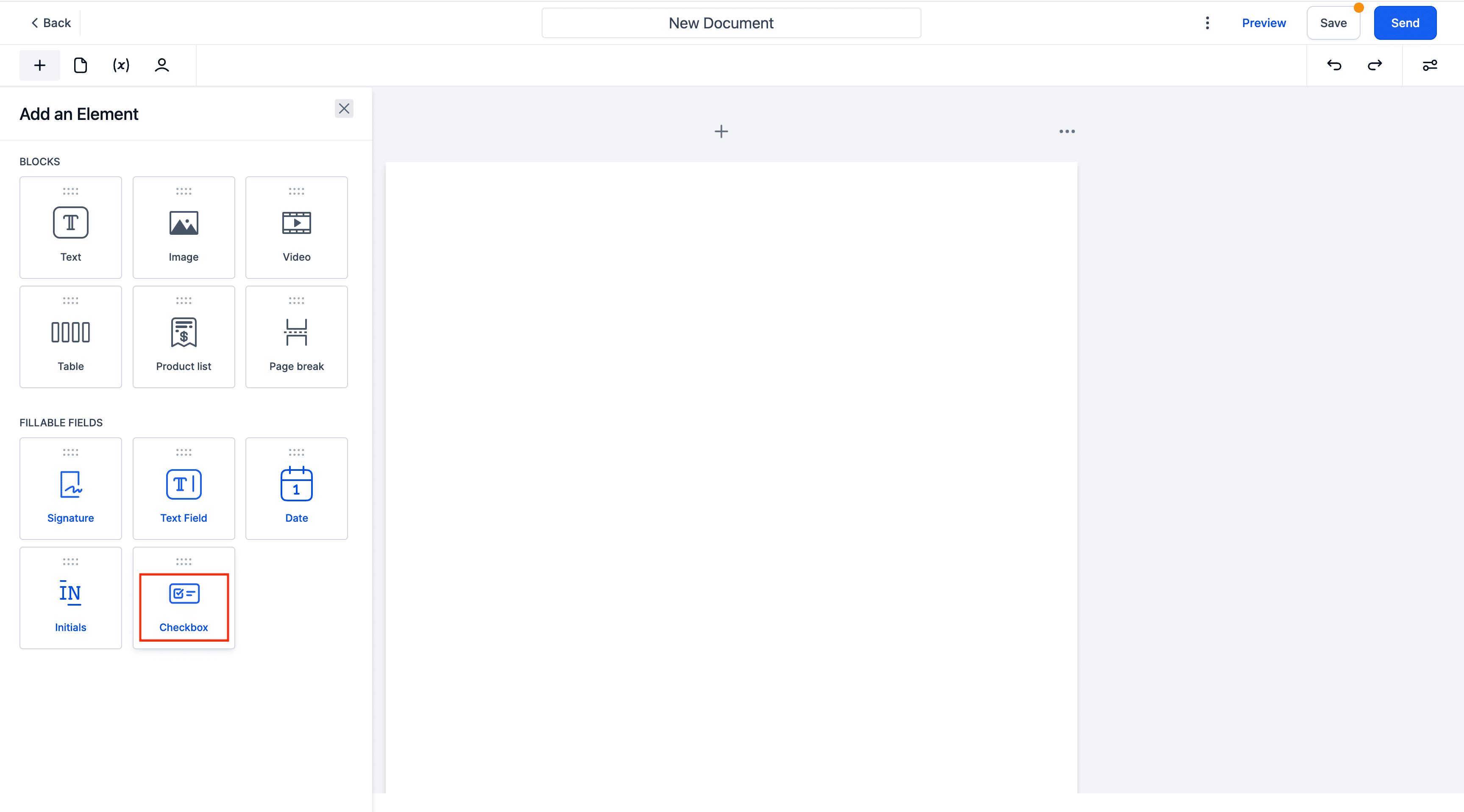The width and height of the screenshot is (1464, 812).
Task: Click the Undo arrow
Action: (x=1334, y=65)
